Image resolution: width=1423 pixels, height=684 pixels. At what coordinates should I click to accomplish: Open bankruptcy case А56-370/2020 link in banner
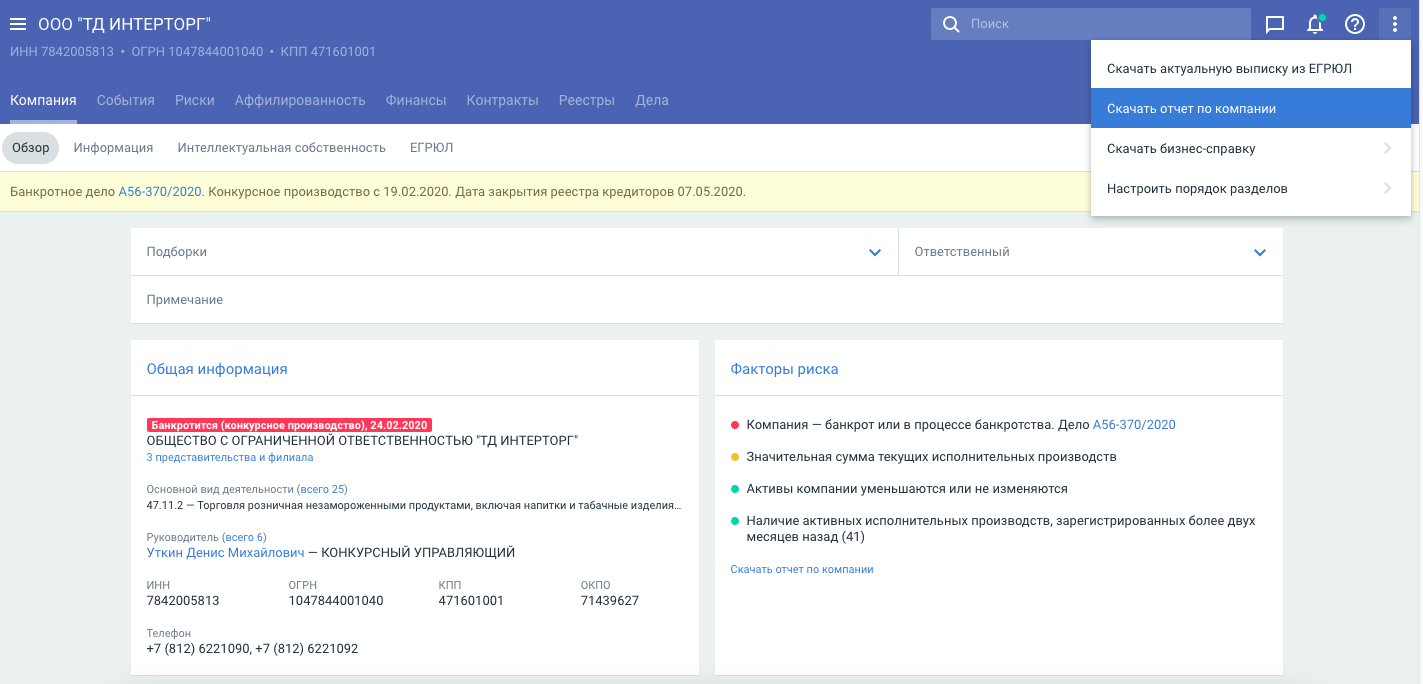pyautogui.click(x=160, y=191)
